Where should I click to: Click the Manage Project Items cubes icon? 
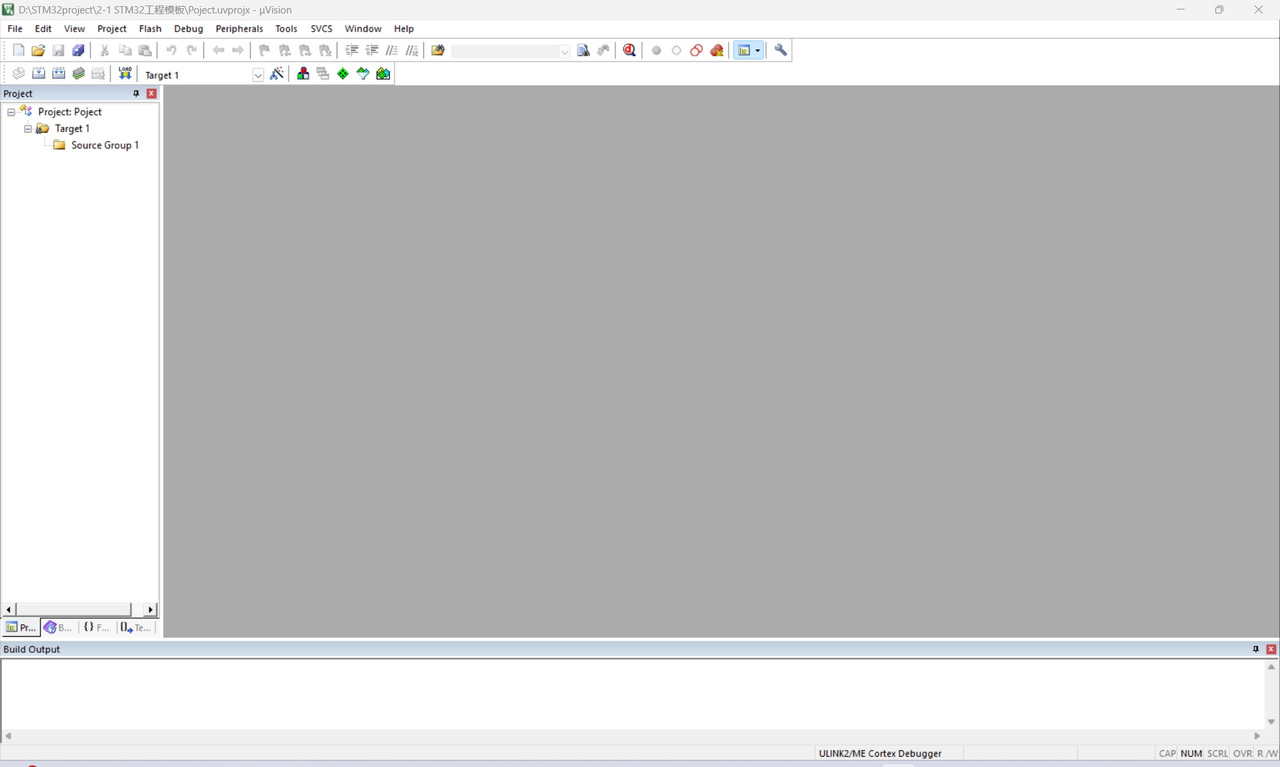(303, 74)
